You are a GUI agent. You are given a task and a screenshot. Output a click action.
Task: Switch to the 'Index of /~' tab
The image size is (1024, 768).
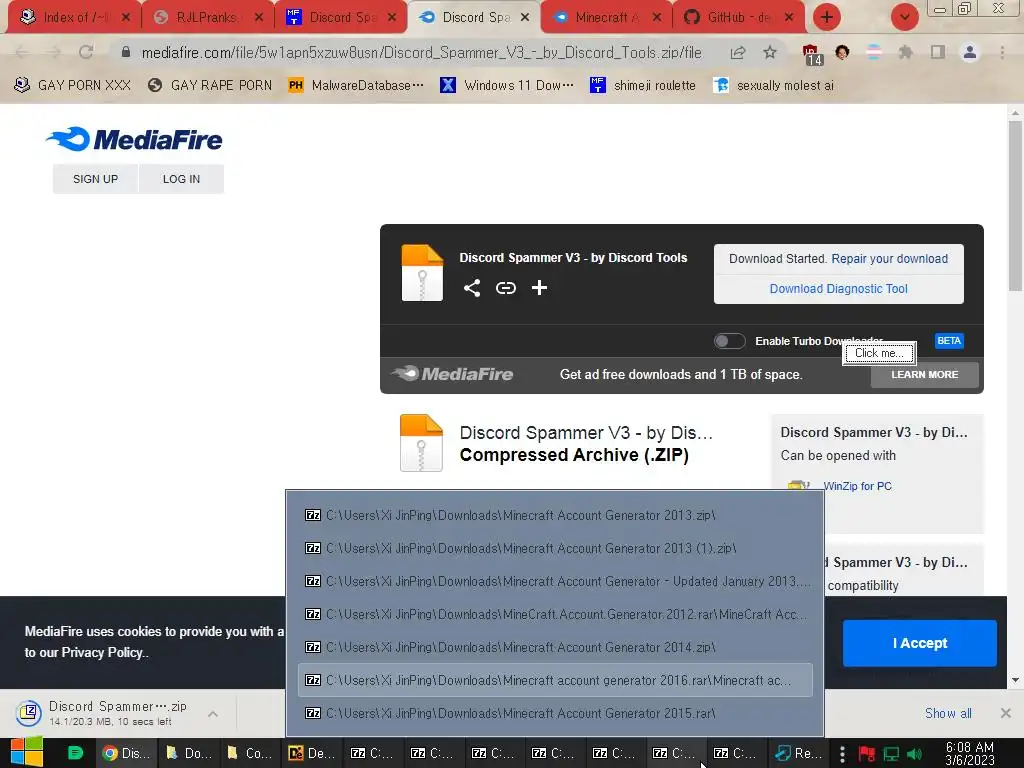74,17
